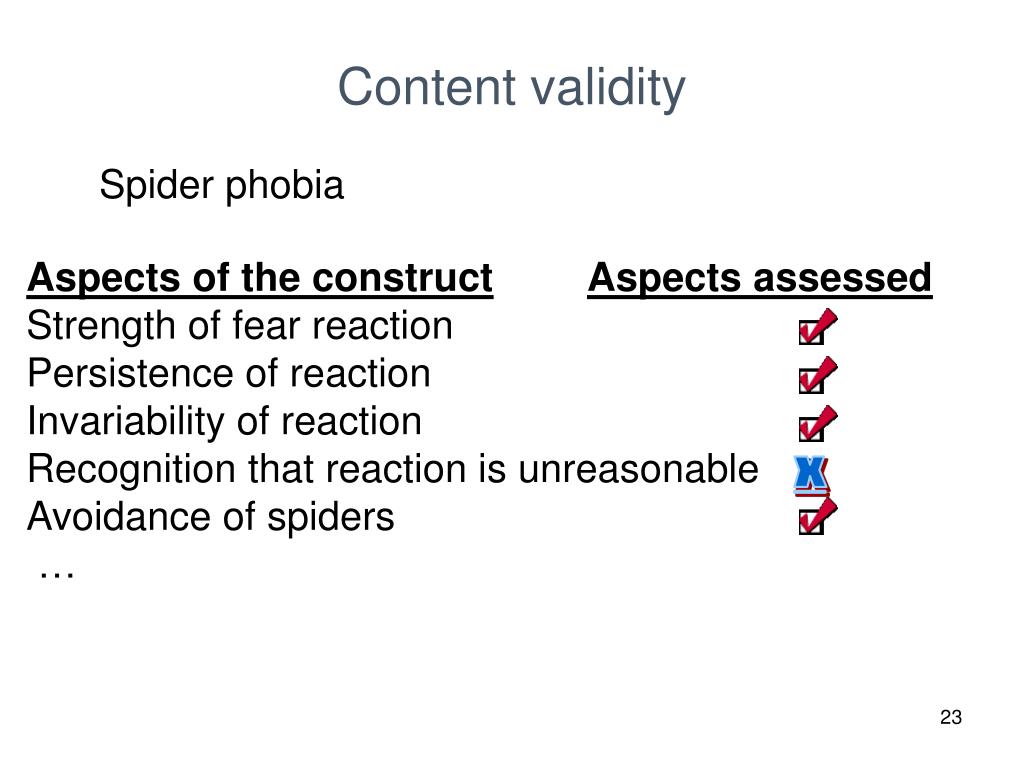Screen dimensions: 1024x768
Task: Click the word assessed in heading
Action: pyautogui.click(x=842, y=279)
